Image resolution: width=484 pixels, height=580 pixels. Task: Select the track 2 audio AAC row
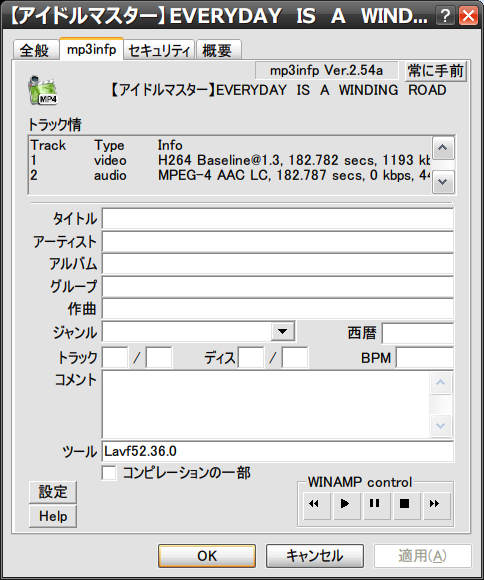230,175
